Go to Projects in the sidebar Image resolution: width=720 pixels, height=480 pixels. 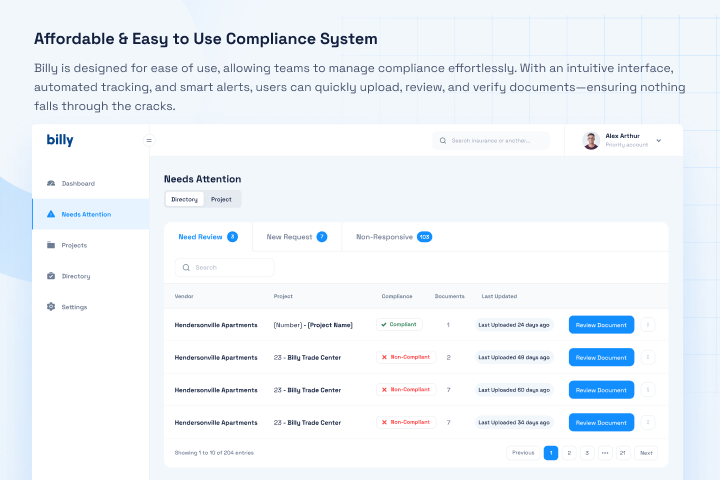[90, 245]
